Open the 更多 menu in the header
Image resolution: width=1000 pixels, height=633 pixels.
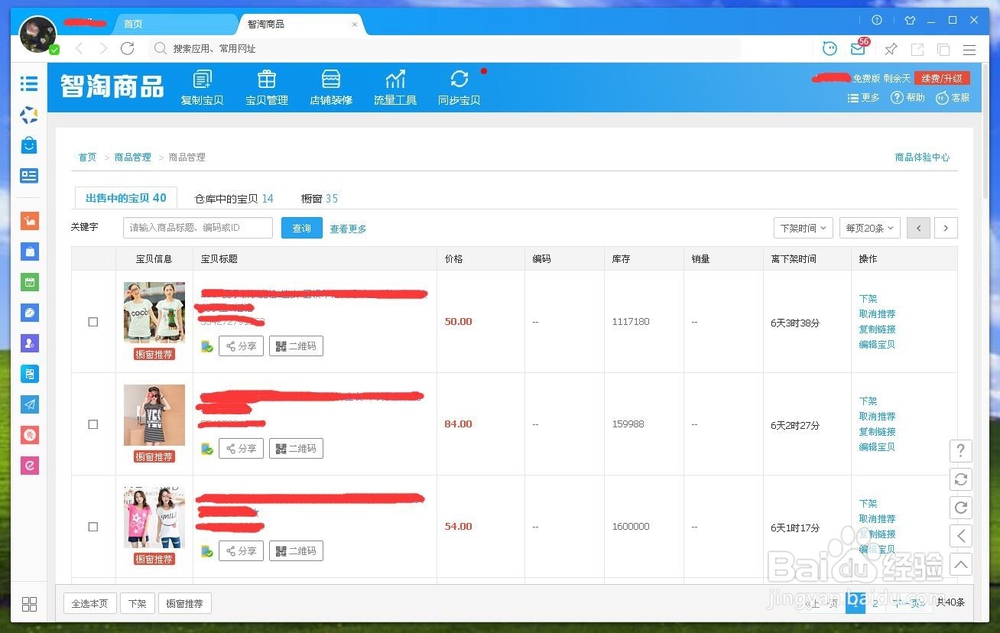864,98
